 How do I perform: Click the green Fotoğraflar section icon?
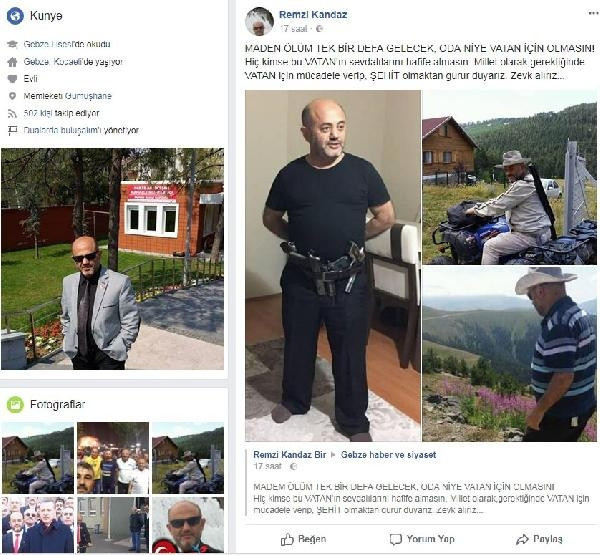[15, 405]
